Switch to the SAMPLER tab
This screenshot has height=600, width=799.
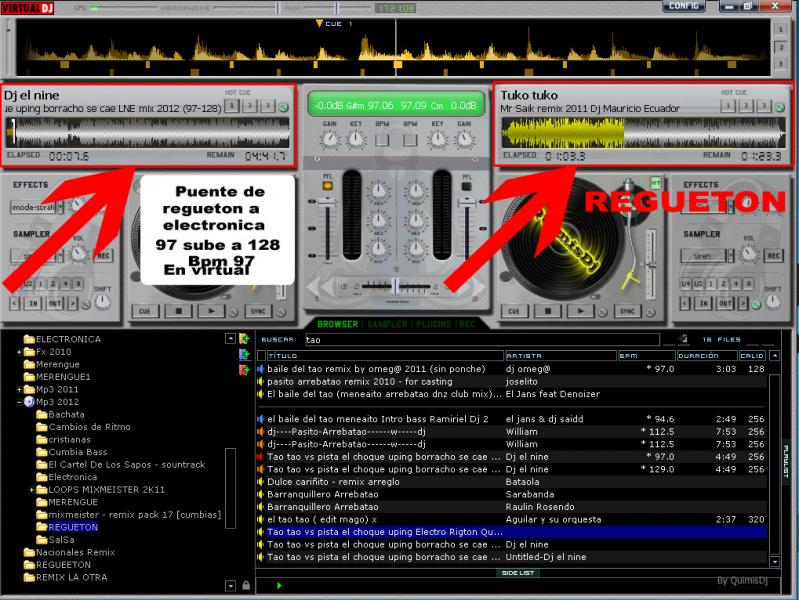[387, 324]
